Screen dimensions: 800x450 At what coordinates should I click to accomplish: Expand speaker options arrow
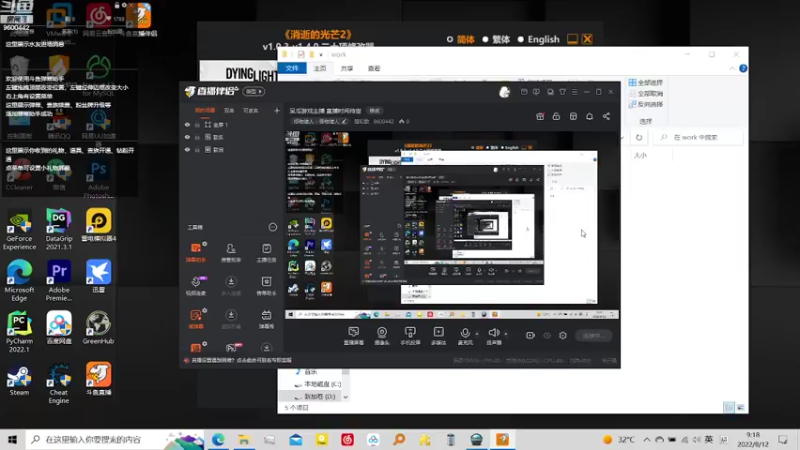coord(506,334)
